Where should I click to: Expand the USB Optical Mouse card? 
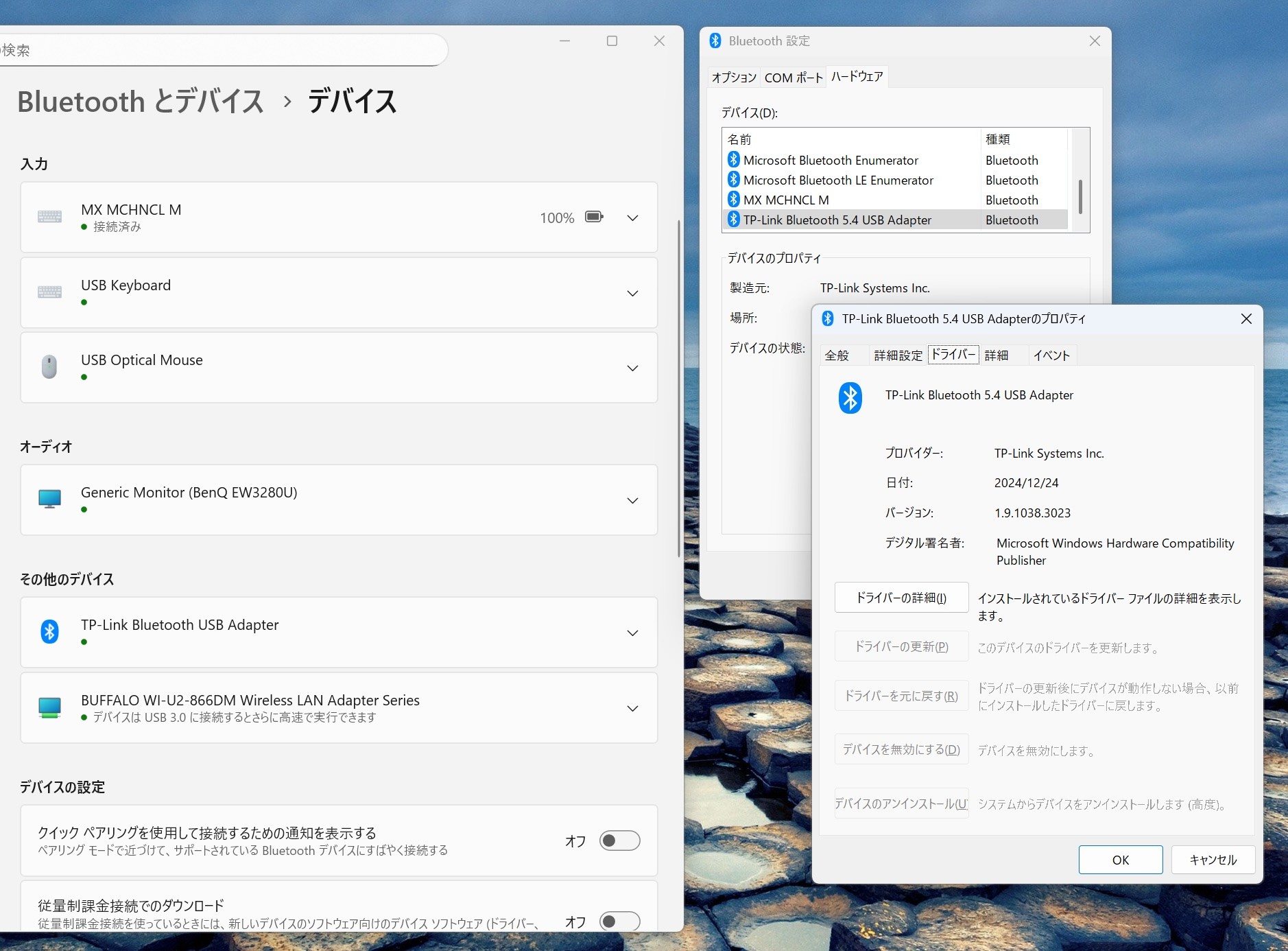[x=632, y=368]
